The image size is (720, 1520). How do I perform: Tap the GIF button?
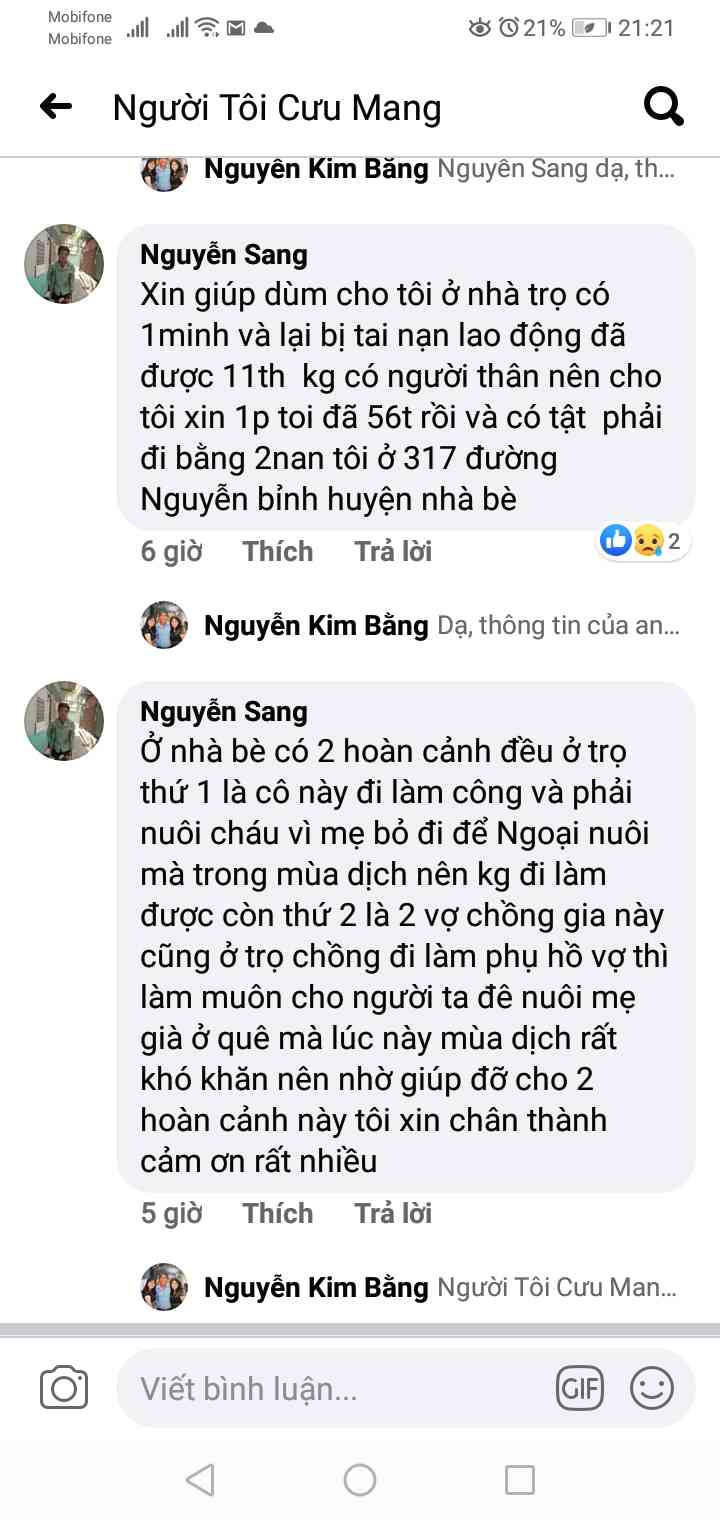581,1388
